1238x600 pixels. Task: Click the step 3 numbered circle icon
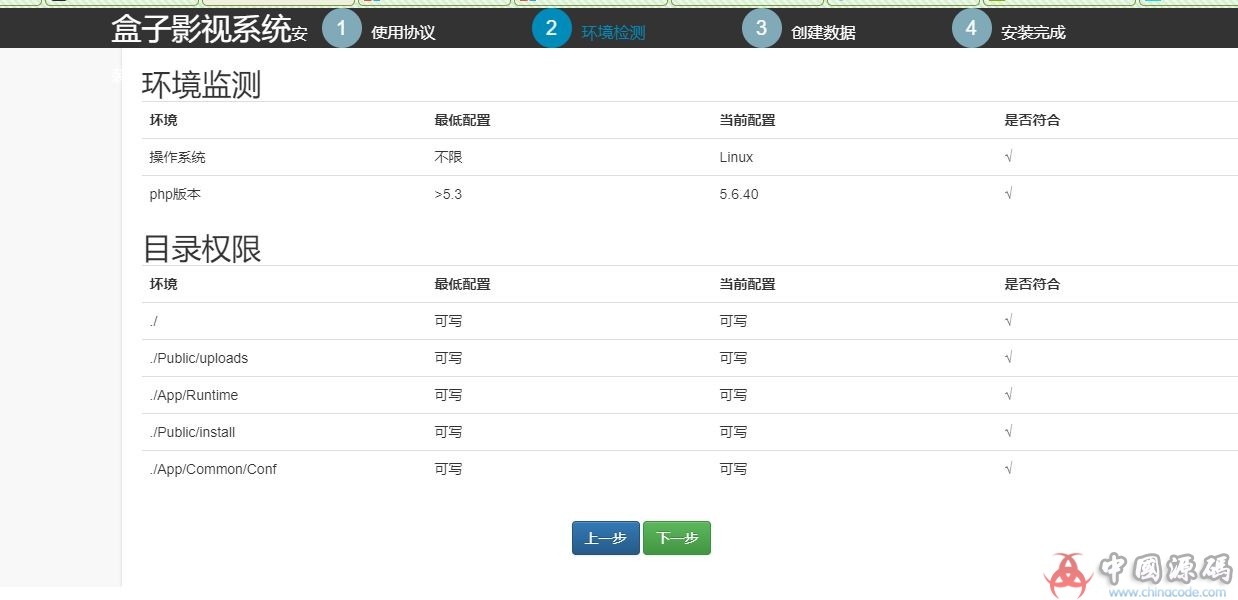[762, 28]
